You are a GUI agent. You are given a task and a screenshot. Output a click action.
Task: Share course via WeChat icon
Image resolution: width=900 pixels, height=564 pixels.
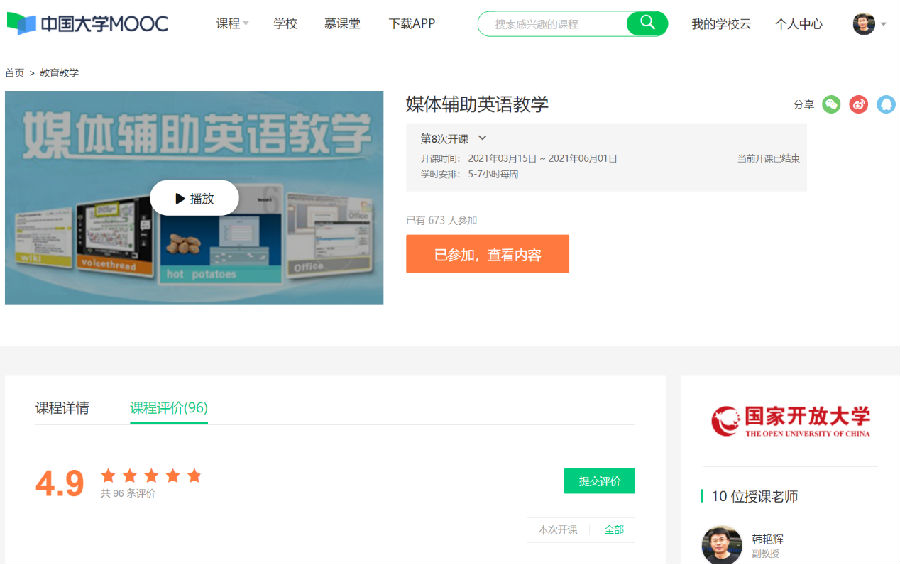[x=831, y=104]
